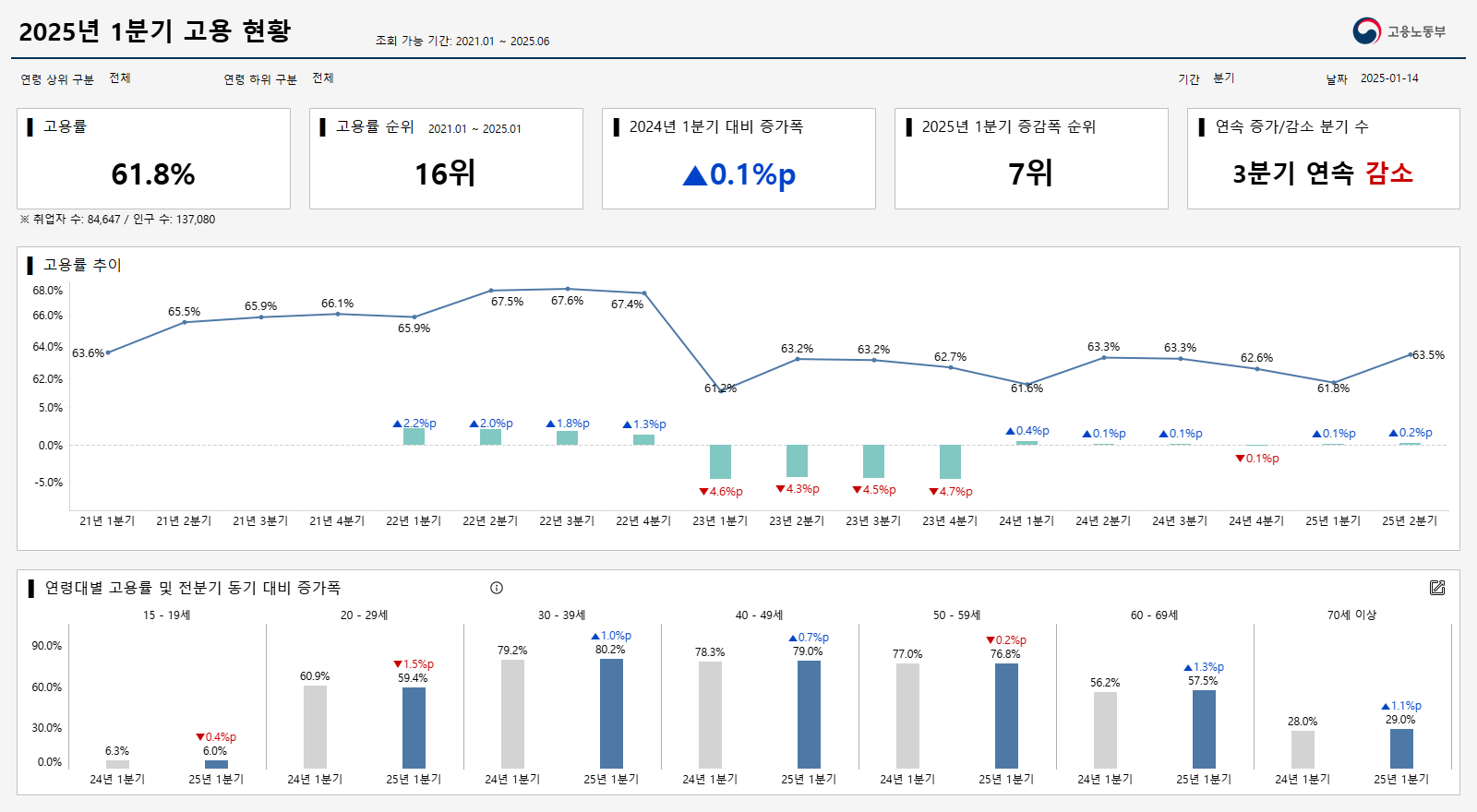Click the blue 25년 1분기 bar for 30 - 39세
The height and width of the screenshot is (812, 1477).
click(x=611, y=713)
